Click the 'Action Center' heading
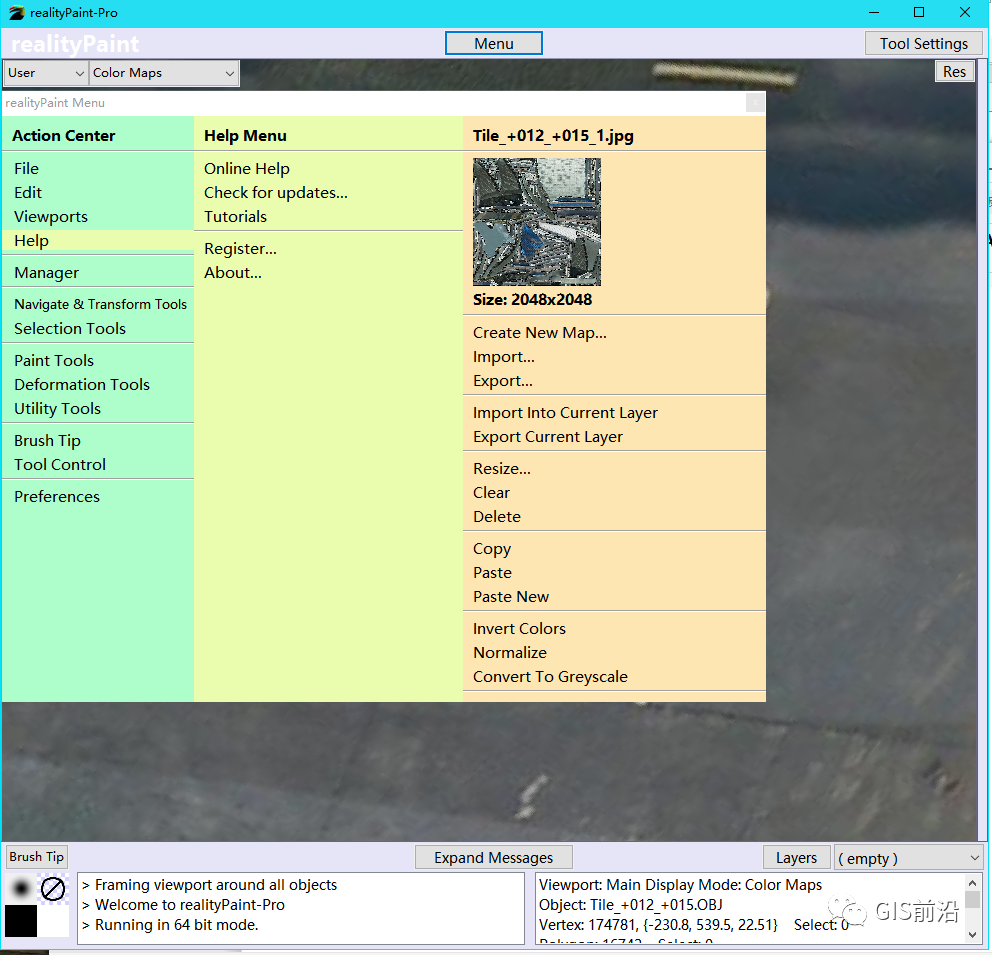This screenshot has width=992, height=955. [64, 136]
